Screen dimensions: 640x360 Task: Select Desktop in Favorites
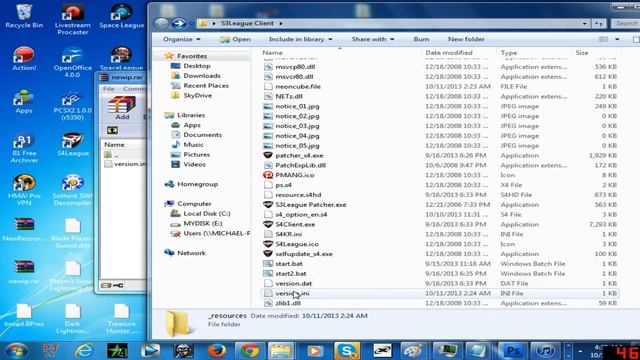[x=197, y=66]
